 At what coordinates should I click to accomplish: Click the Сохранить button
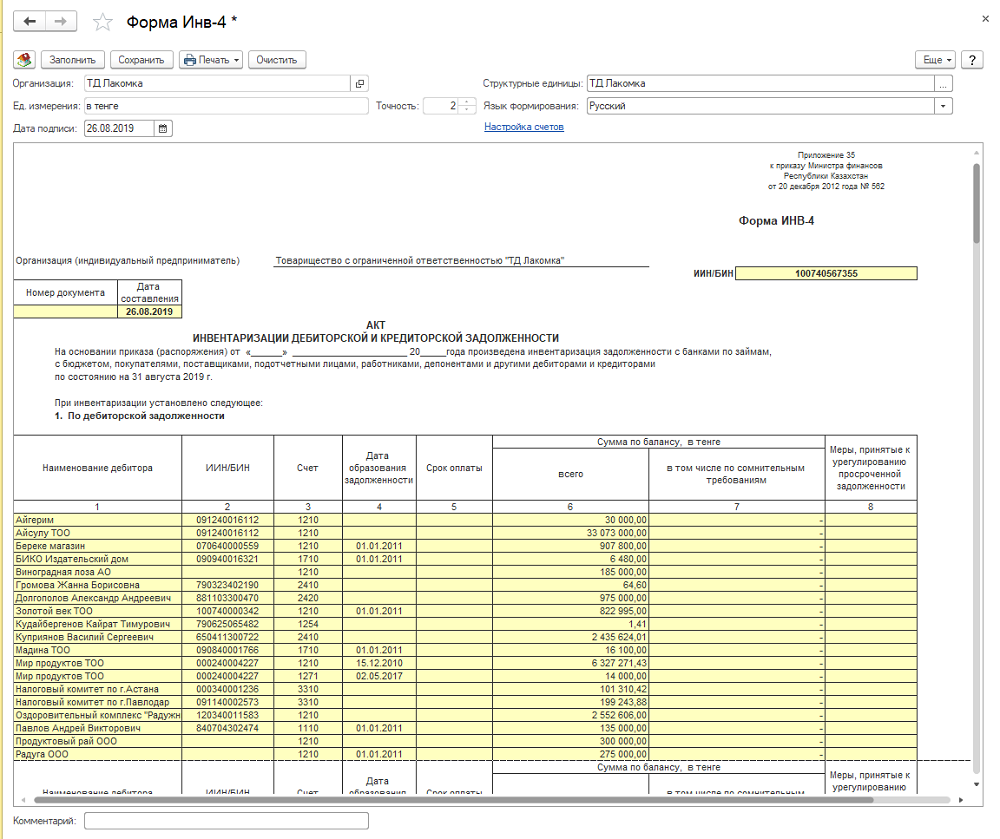141,60
